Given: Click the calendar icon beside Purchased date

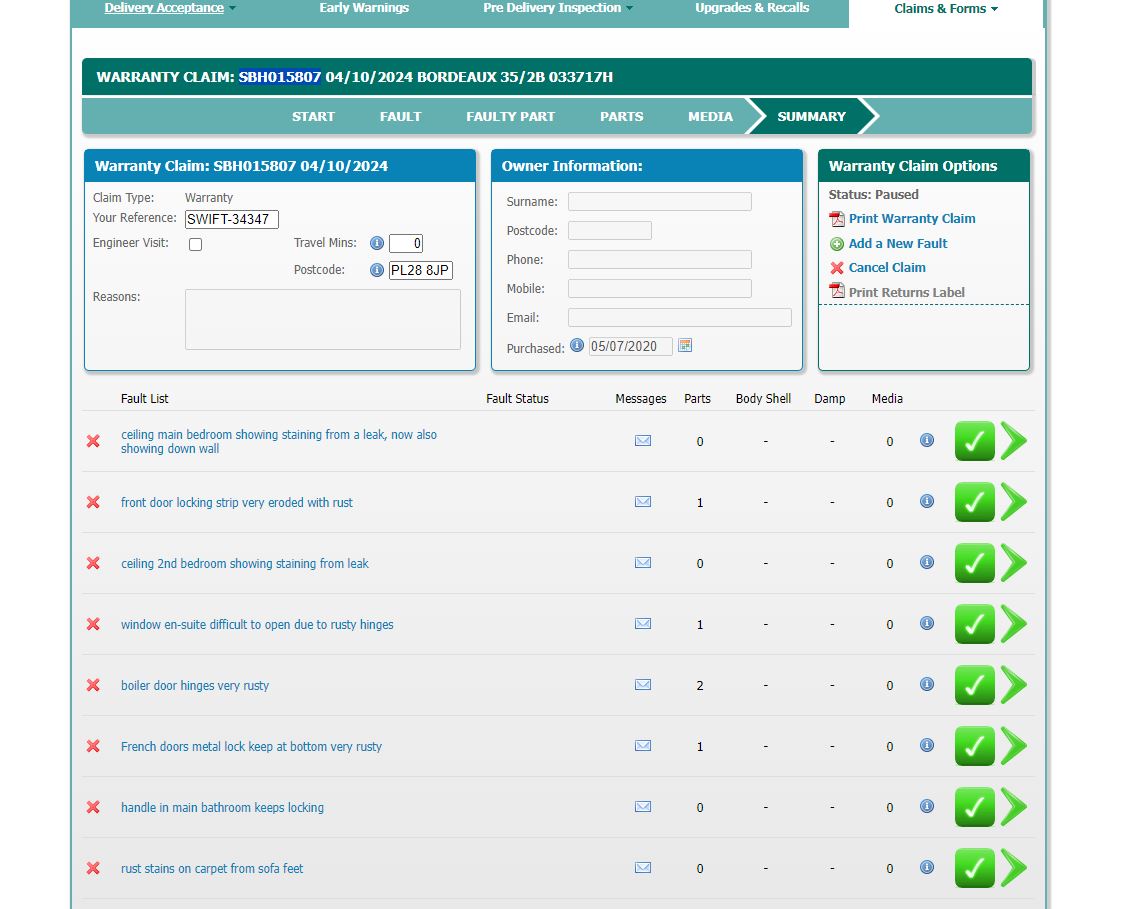Looking at the screenshot, I should (x=685, y=346).
